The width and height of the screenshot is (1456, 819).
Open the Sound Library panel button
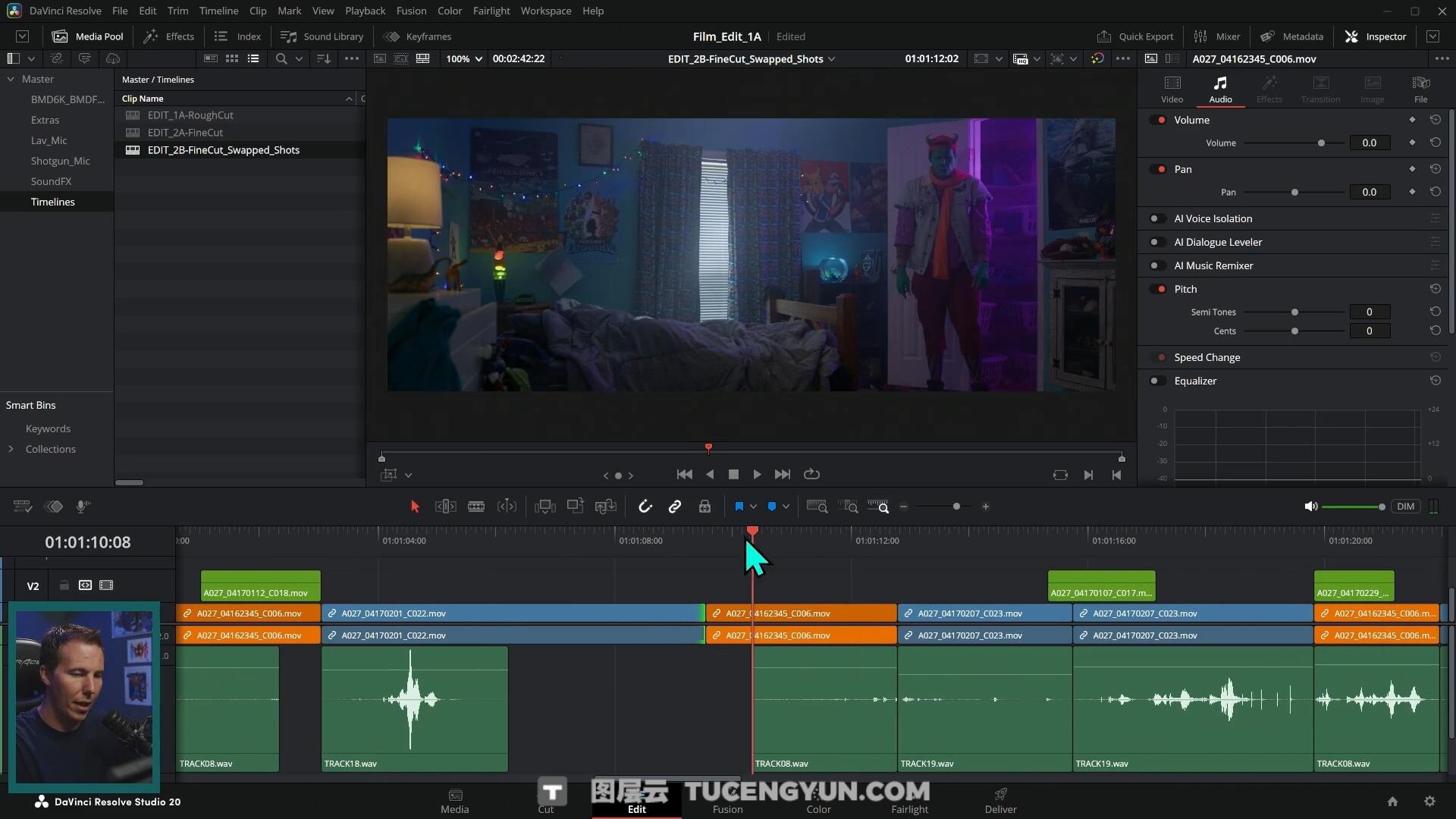(x=322, y=36)
